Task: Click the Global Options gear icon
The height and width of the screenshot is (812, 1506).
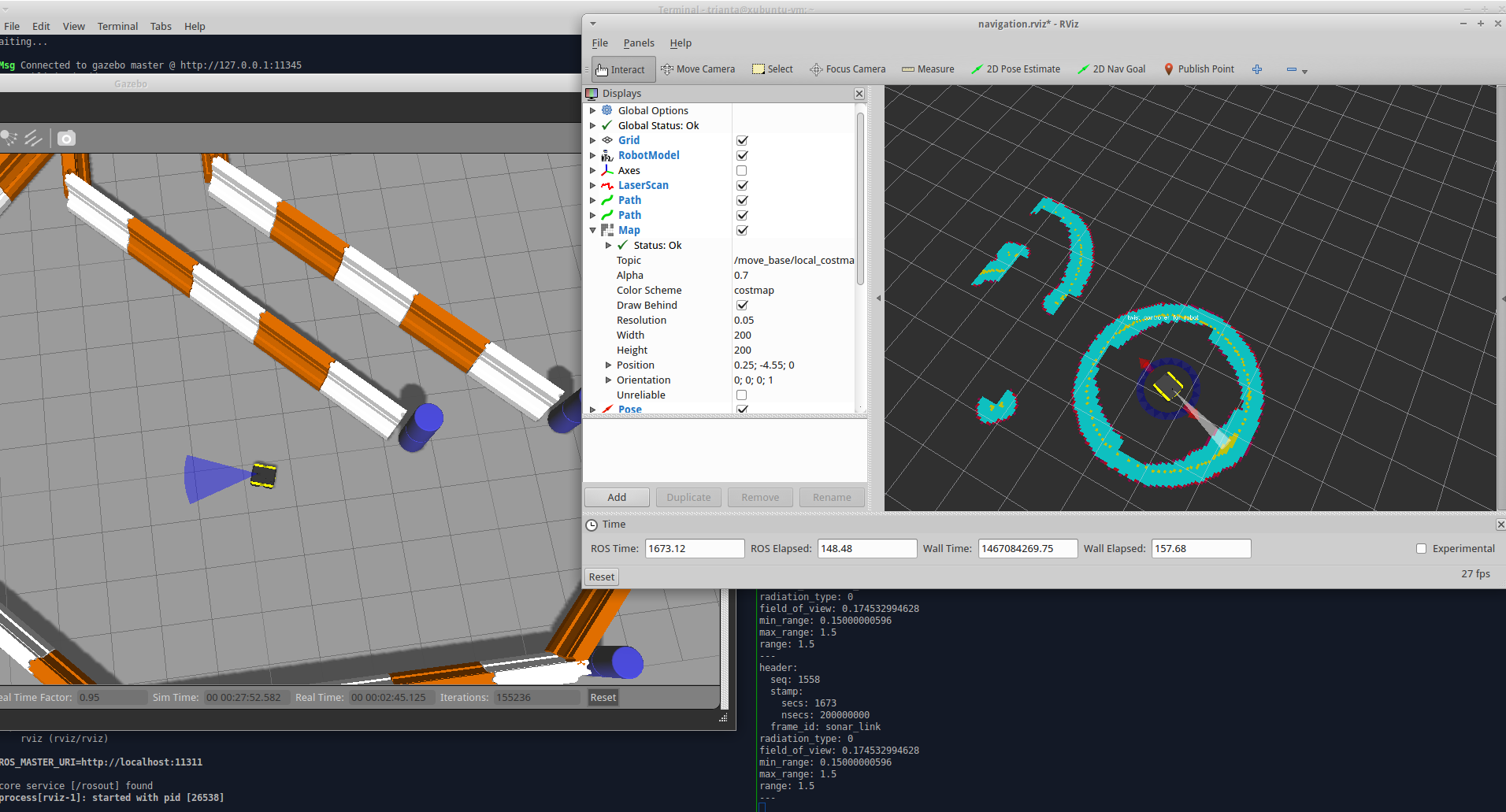Action: [x=607, y=110]
